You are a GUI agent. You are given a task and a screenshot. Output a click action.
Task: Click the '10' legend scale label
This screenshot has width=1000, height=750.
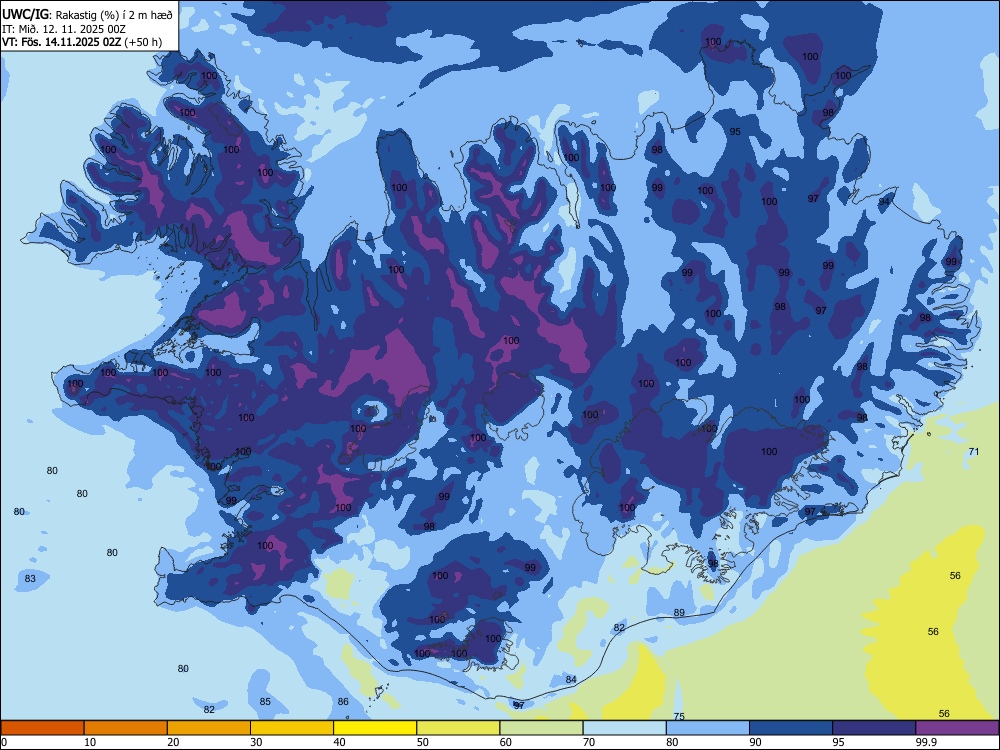coord(90,742)
